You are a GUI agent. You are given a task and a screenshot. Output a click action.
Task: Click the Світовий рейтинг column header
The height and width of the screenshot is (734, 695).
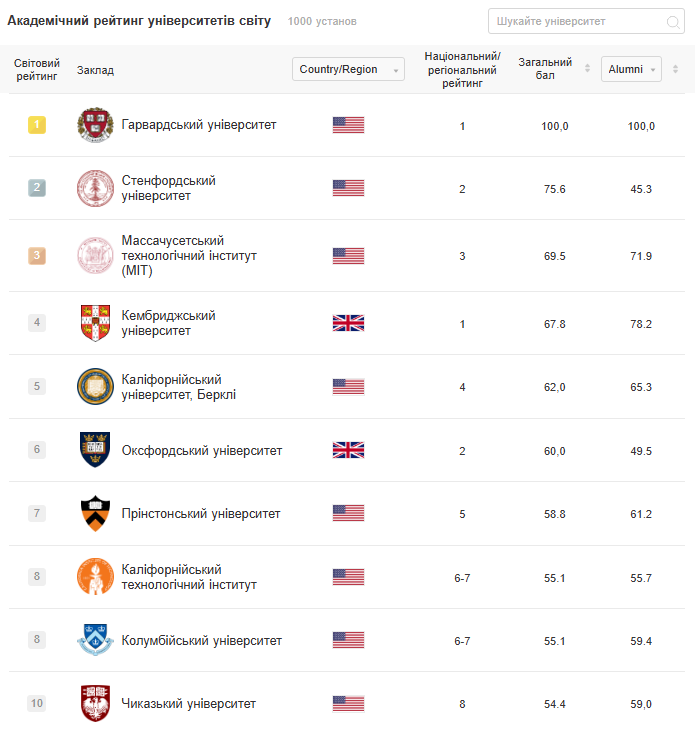point(37,69)
